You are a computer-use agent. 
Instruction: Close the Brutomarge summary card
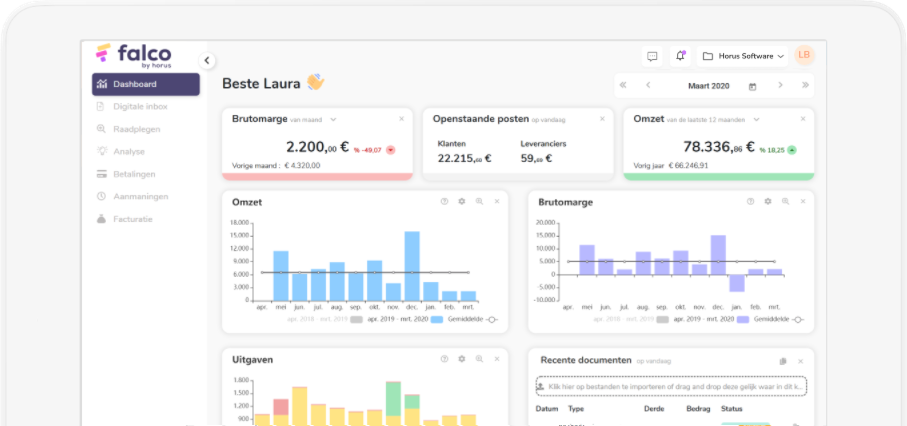click(x=401, y=119)
